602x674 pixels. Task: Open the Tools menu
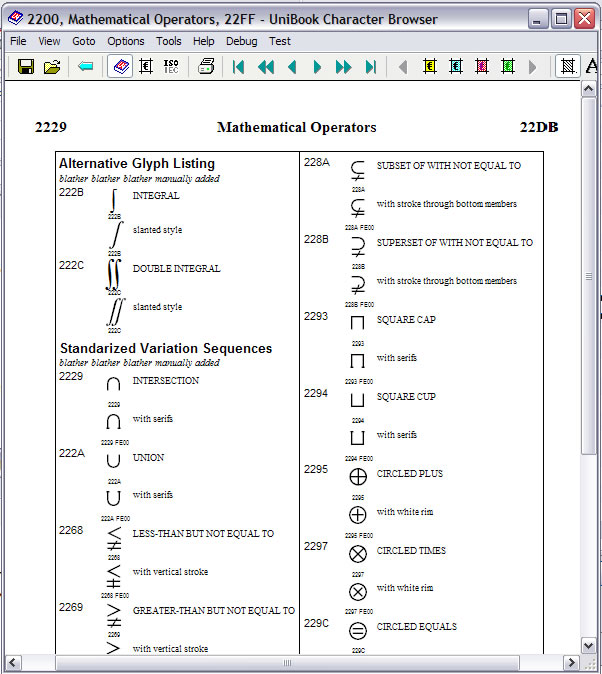click(169, 41)
